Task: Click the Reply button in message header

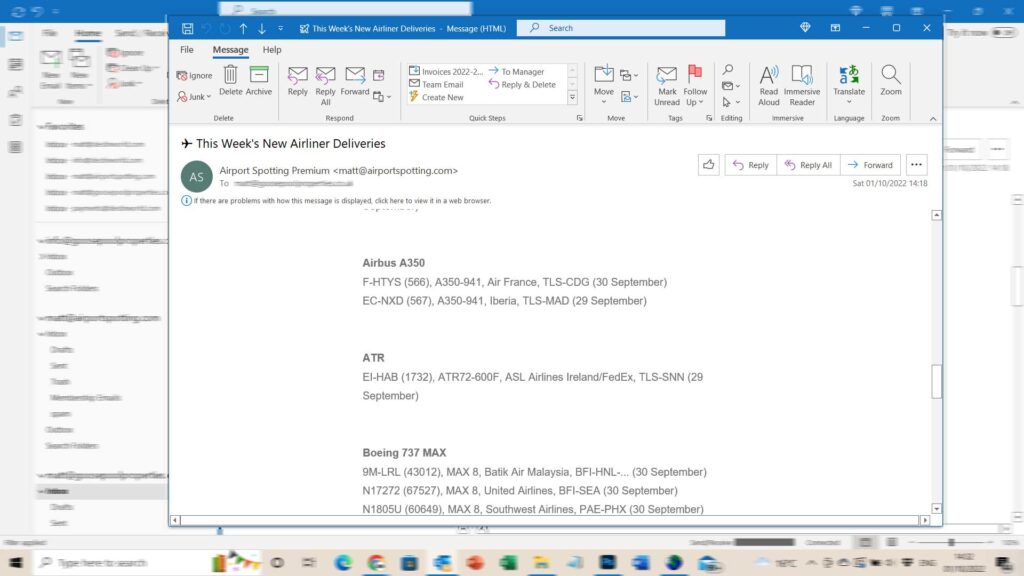Action: tap(751, 165)
